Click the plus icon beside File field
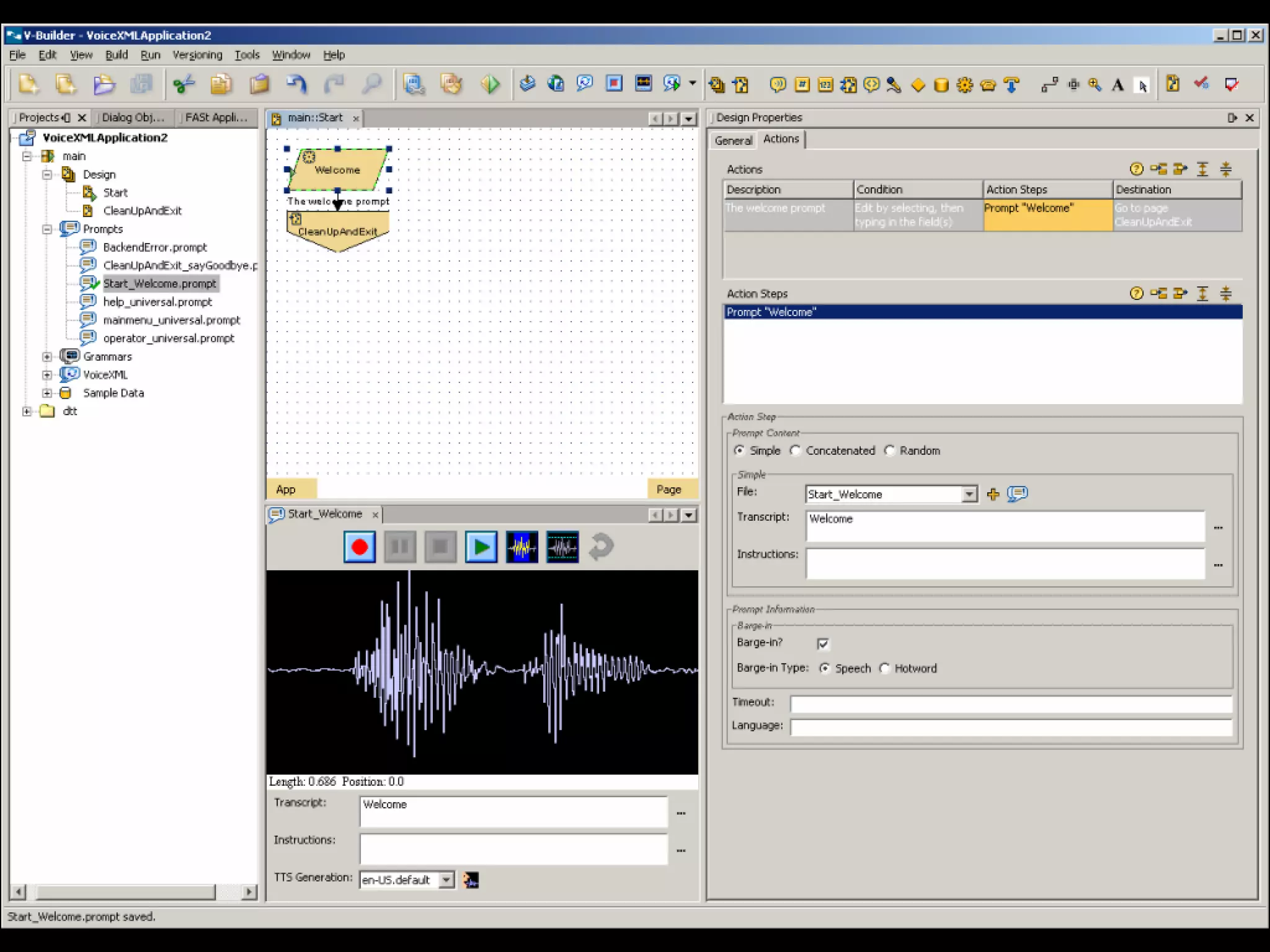Image resolution: width=1270 pixels, height=952 pixels. click(993, 494)
